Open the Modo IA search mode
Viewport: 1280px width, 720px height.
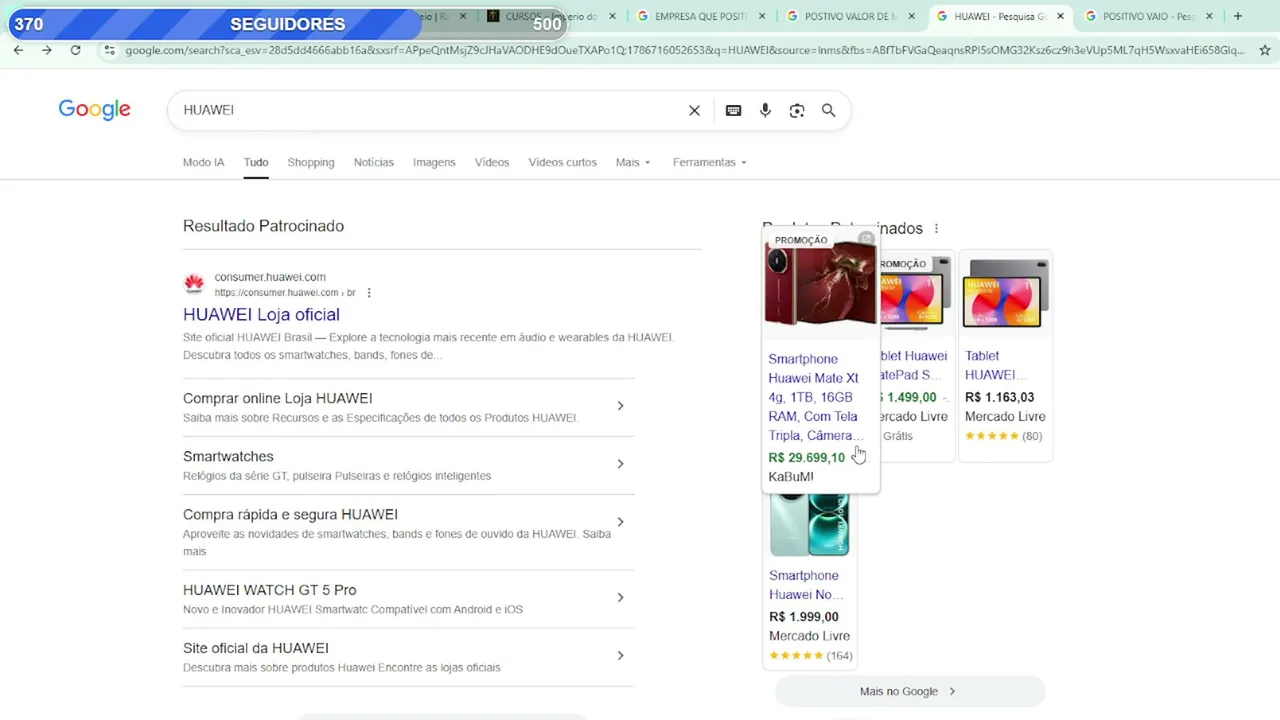click(x=204, y=162)
